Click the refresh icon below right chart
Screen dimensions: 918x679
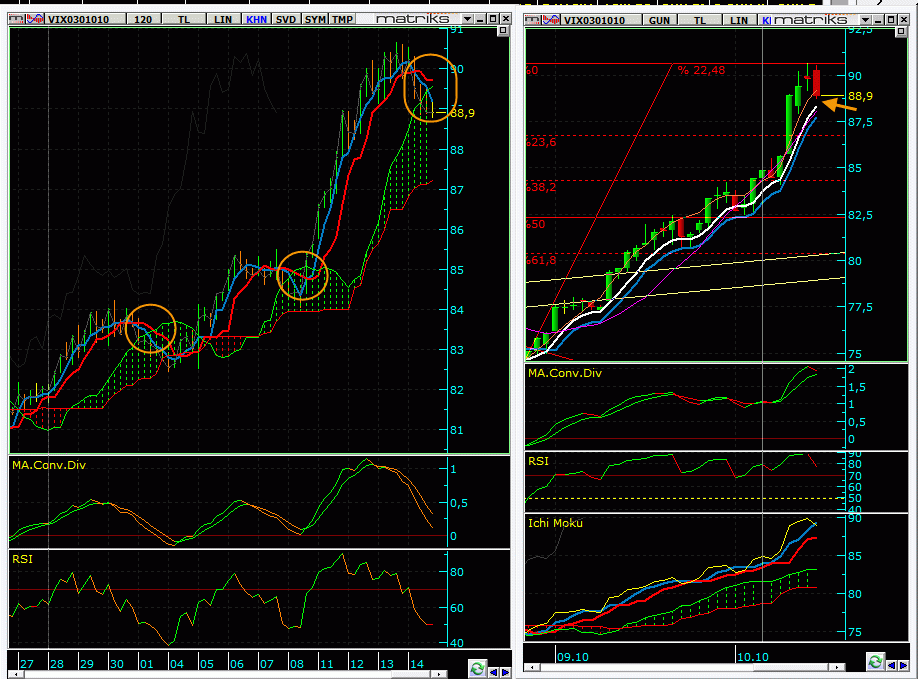click(x=875, y=662)
